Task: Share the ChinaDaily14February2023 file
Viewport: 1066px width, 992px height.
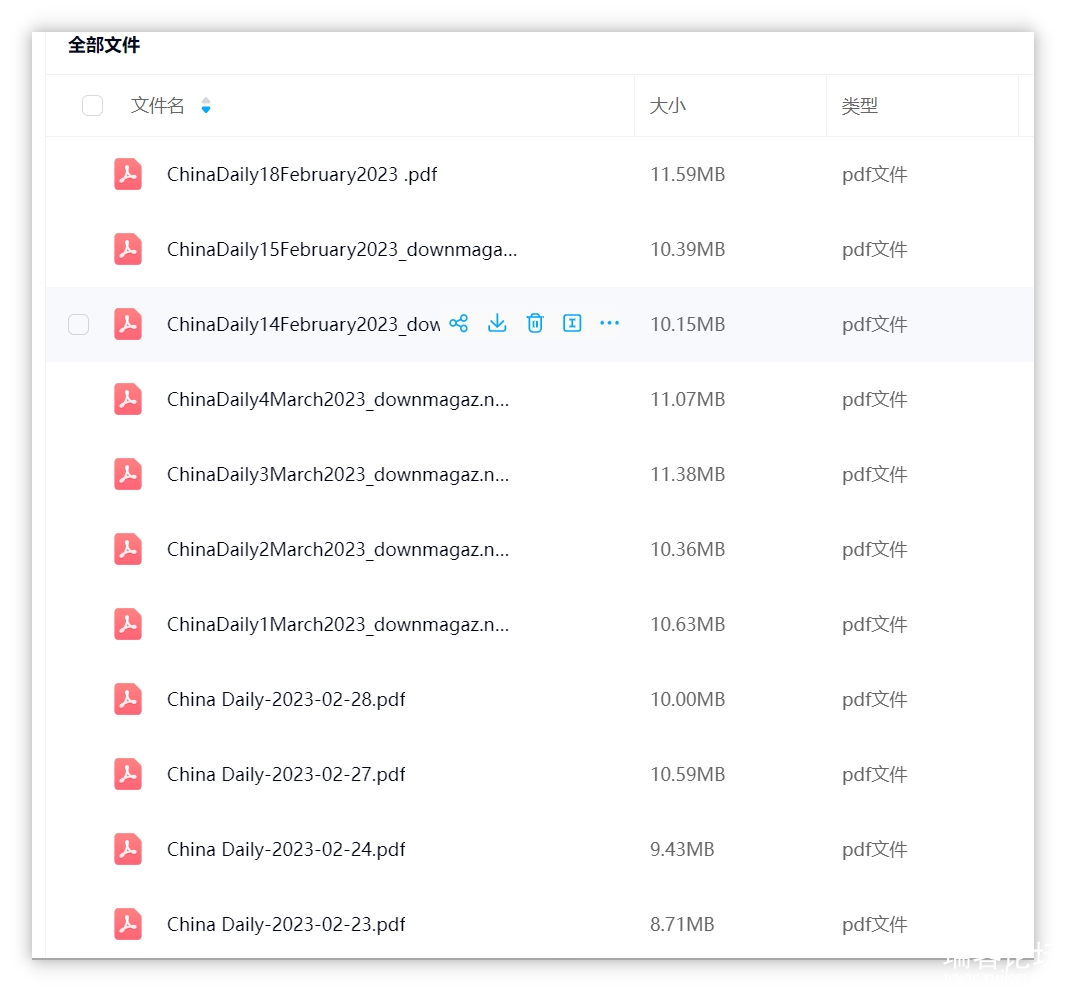Action: [x=459, y=323]
